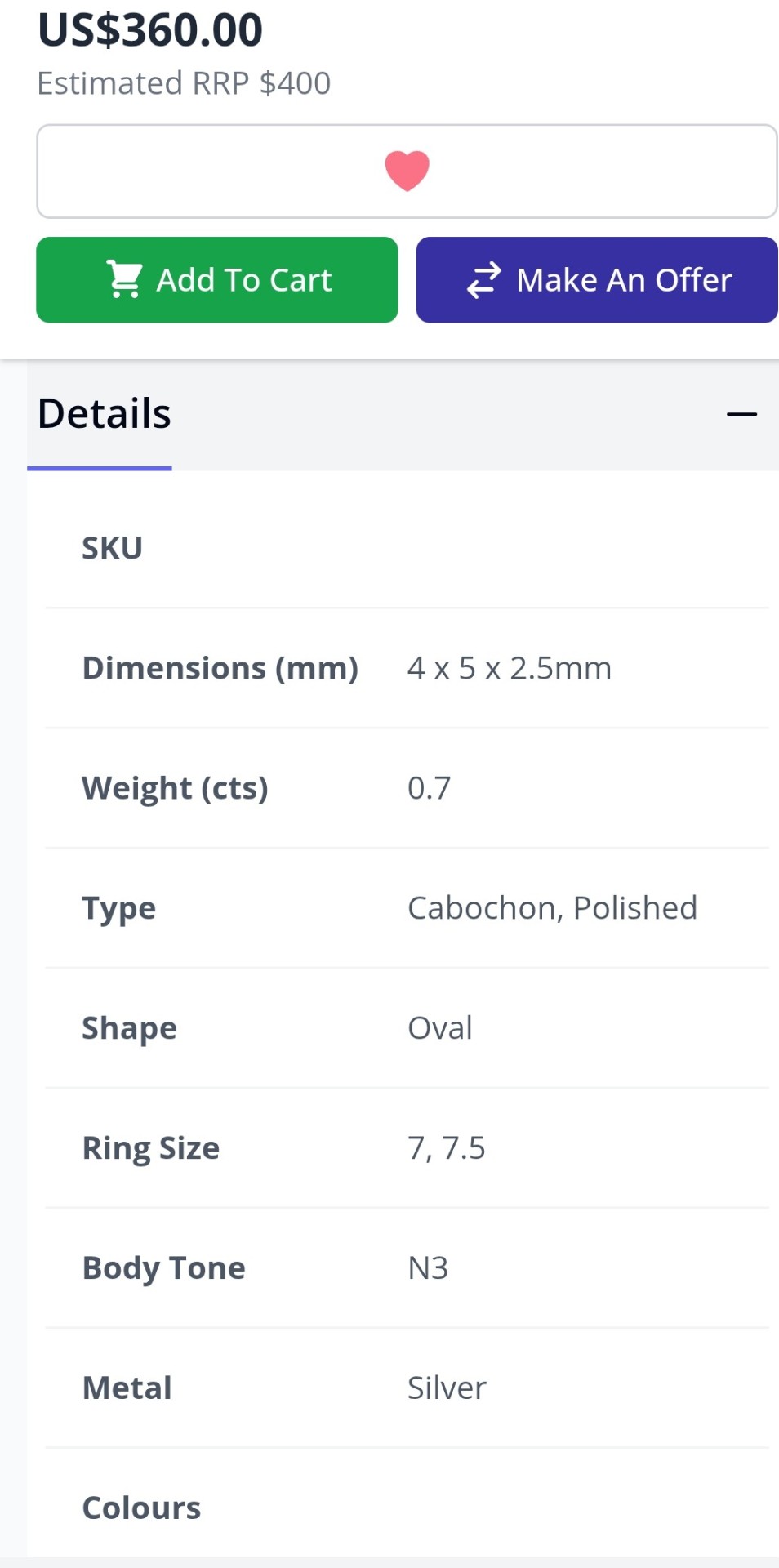The width and height of the screenshot is (779, 1568).
Task: Collapse the Details section with minus icon
Action: click(x=741, y=414)
